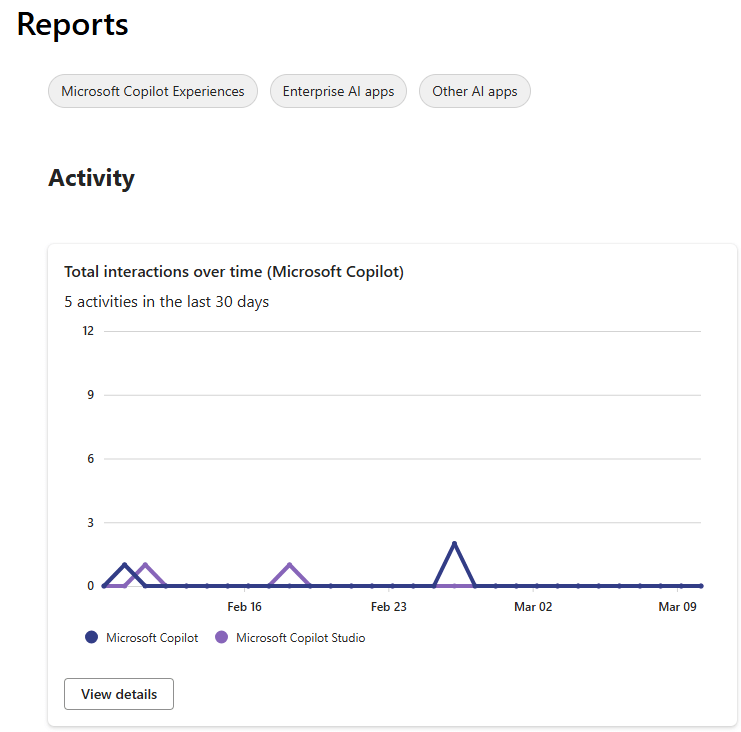The width and height of the screenshot is (741, 732).
Task: Click the highest dark blue peak at value 2
Action: [454, 544]
